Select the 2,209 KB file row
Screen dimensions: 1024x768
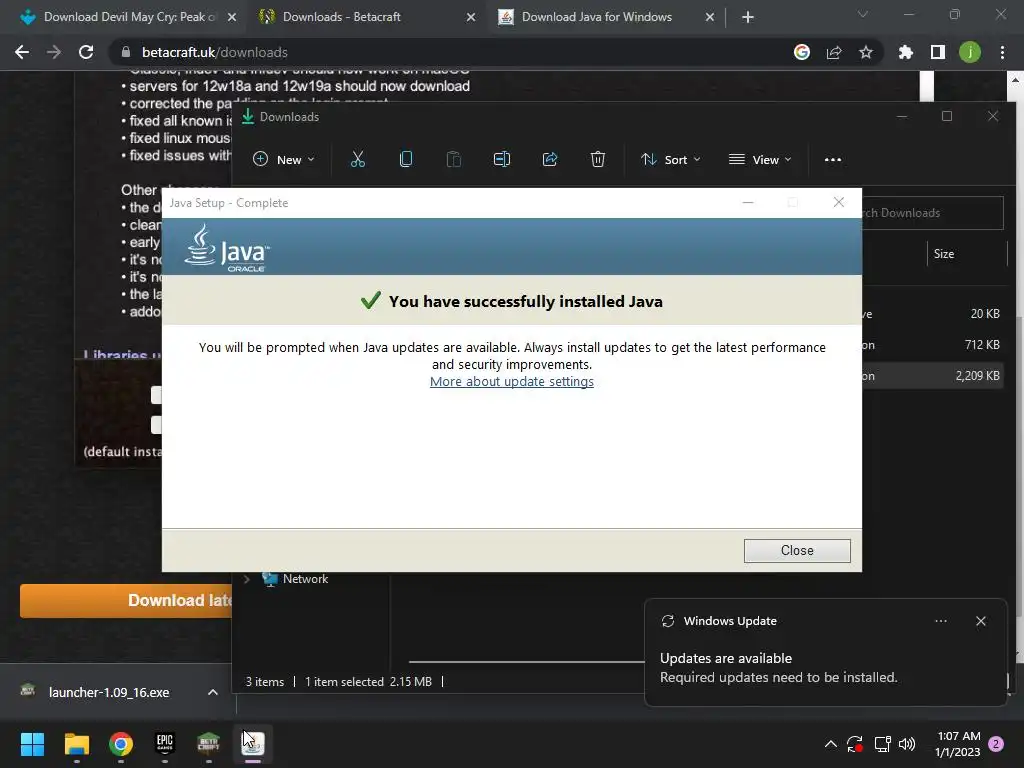point(933,376)
